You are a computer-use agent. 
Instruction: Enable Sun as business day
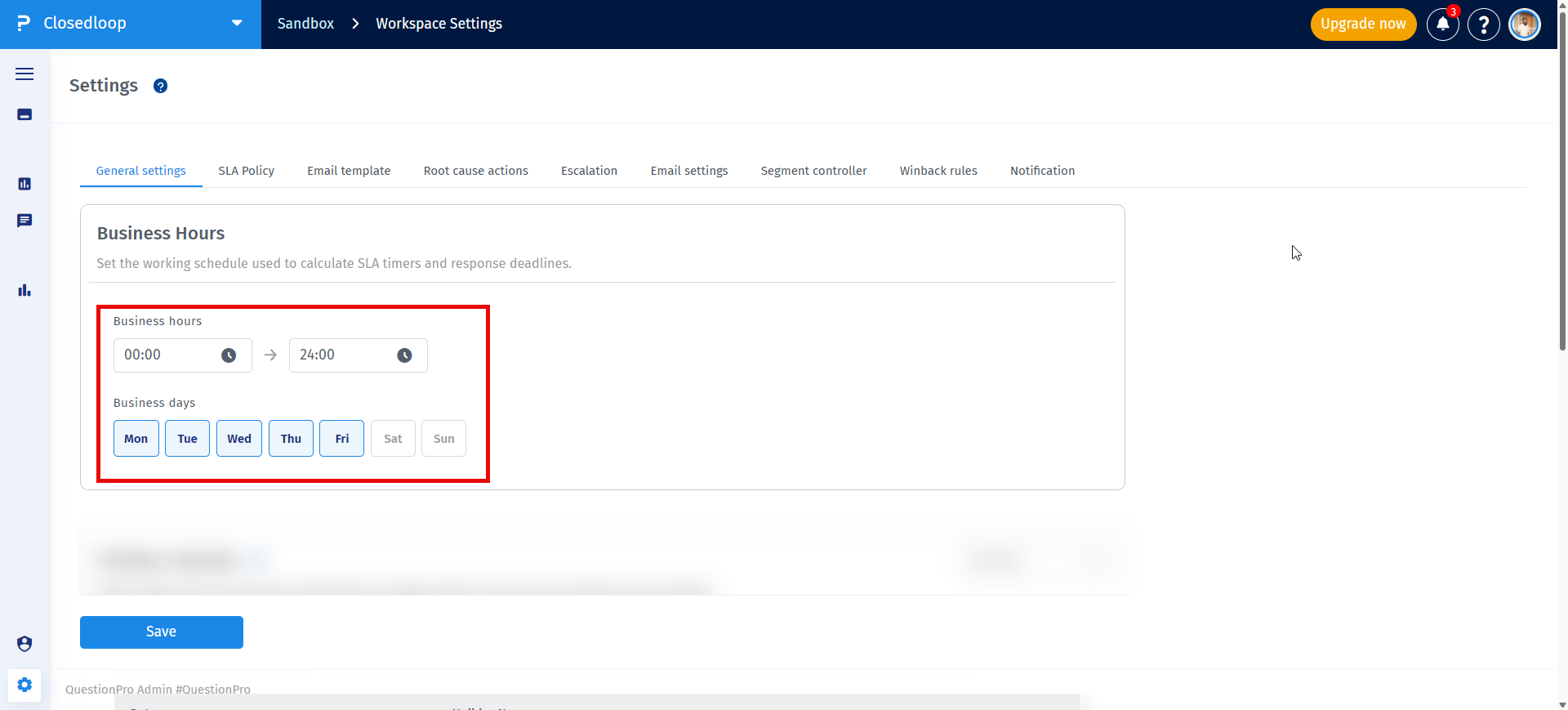click(x=443, y=439)
